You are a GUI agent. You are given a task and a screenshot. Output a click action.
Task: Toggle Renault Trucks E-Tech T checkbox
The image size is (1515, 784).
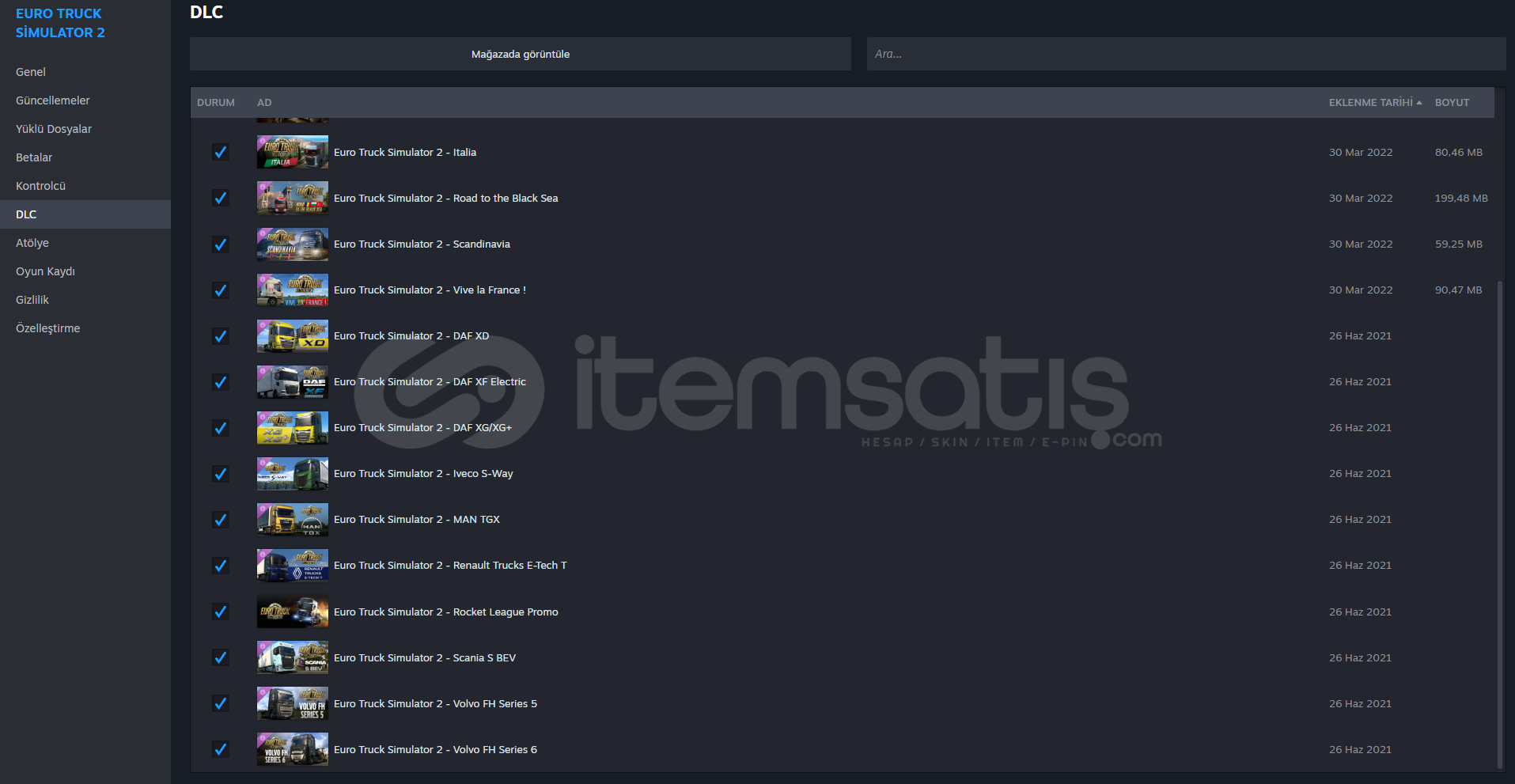pos(221,565)
